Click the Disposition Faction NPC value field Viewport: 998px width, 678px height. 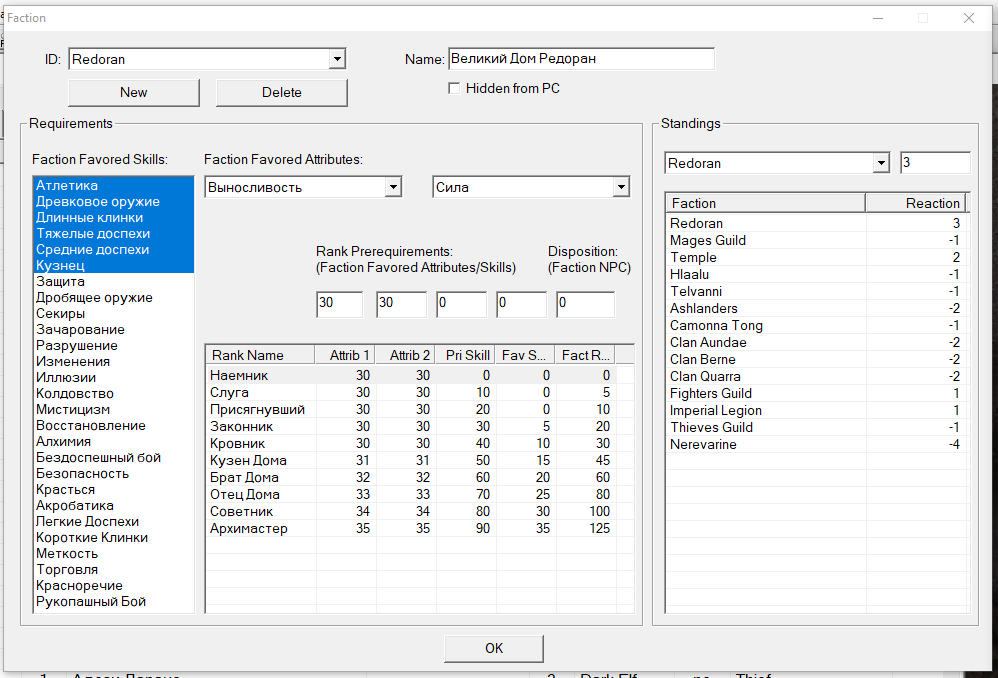[x=585, y=304]
